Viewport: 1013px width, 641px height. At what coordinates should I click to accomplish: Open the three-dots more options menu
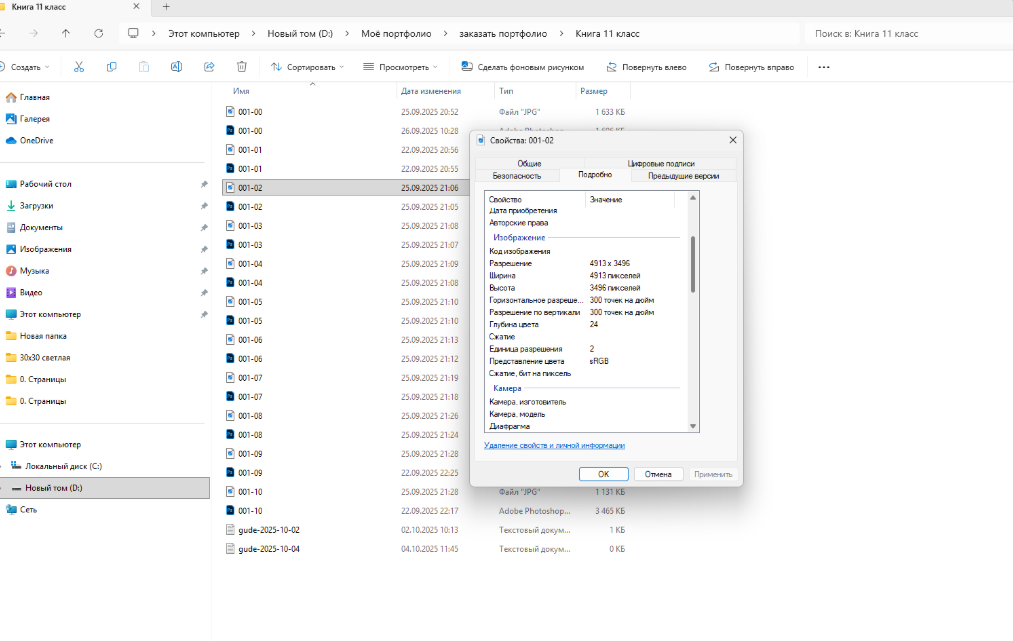(x=824, y=67)
